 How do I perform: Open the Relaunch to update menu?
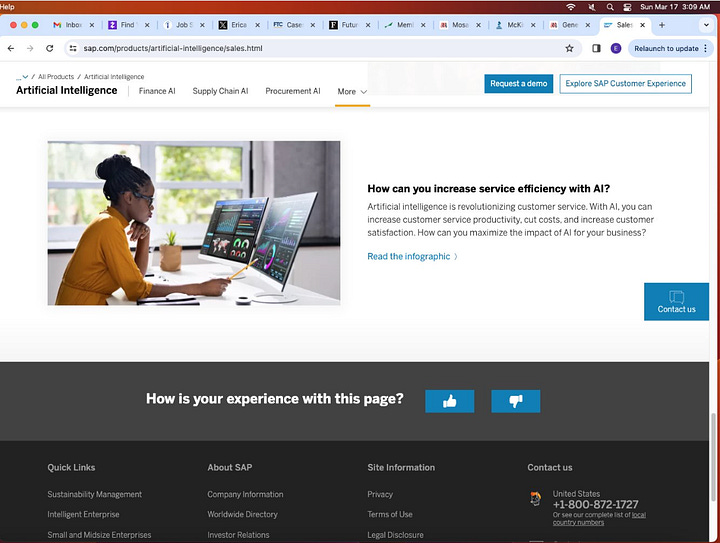pyautogui.click(x=671, y=48)
